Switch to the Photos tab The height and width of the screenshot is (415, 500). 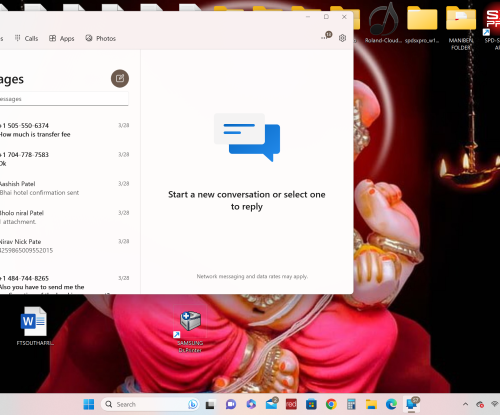(x=100, y=38)
